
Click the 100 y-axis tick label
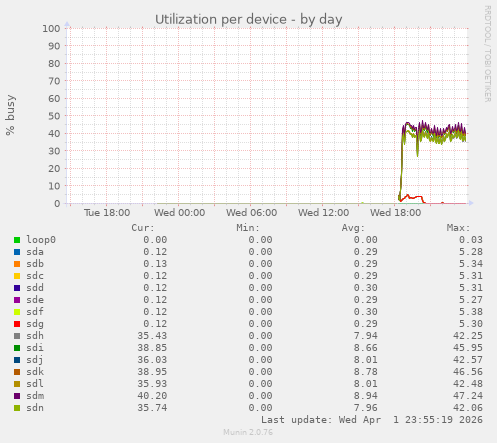51,29
